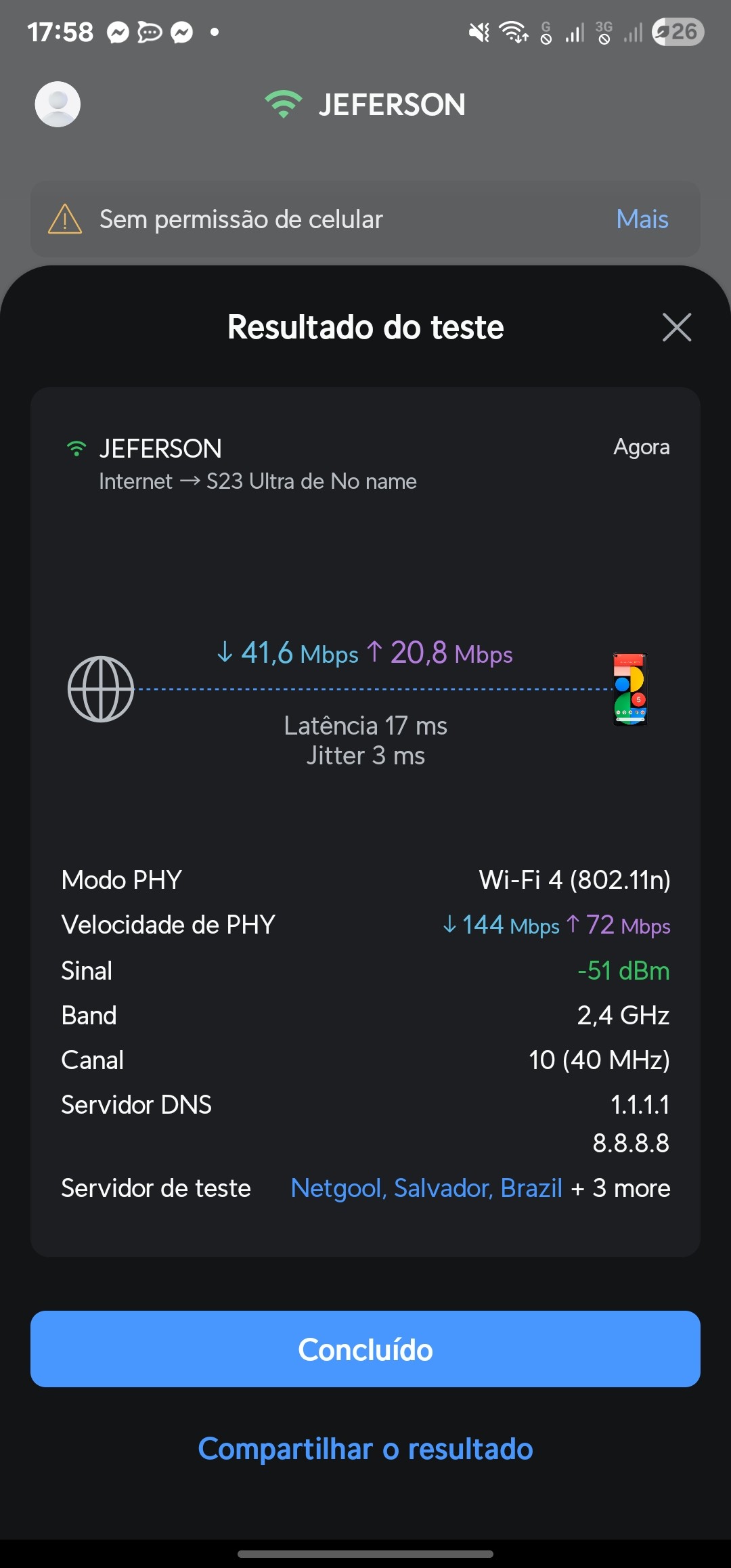Tap the yellow warning triangle icon

pos(65,219)
